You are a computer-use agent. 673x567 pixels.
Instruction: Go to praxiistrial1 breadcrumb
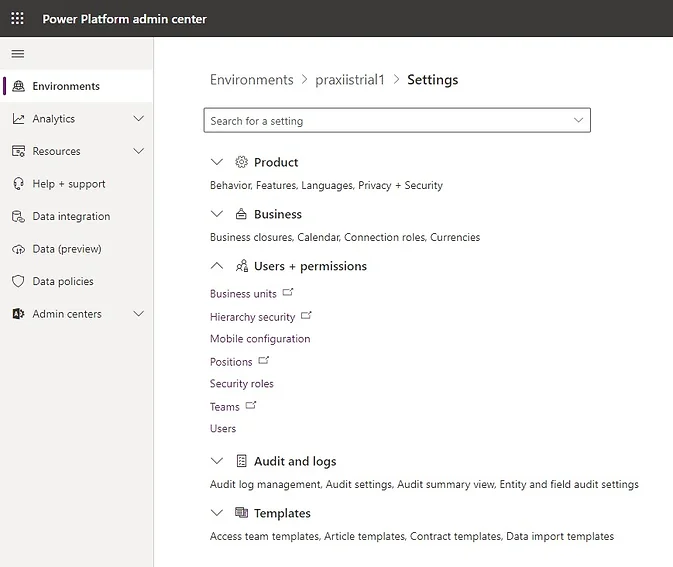coord(350,79)
